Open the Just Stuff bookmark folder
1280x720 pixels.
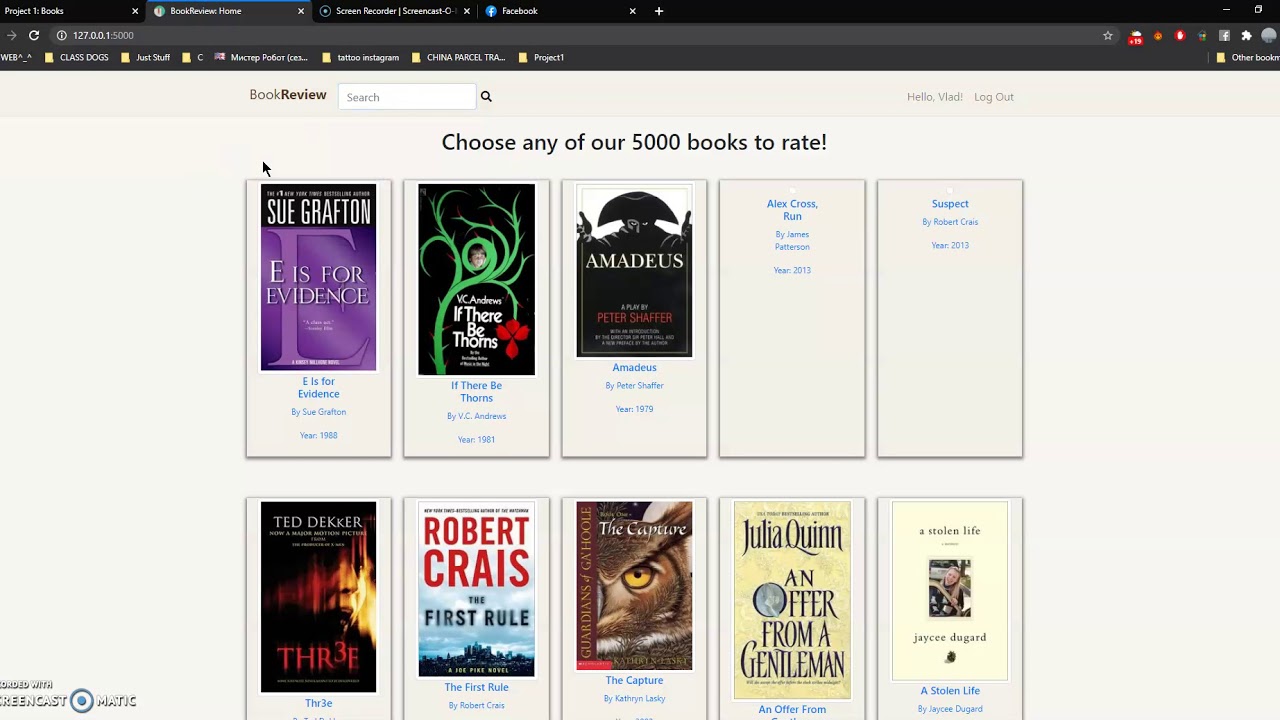coord(145,58)
